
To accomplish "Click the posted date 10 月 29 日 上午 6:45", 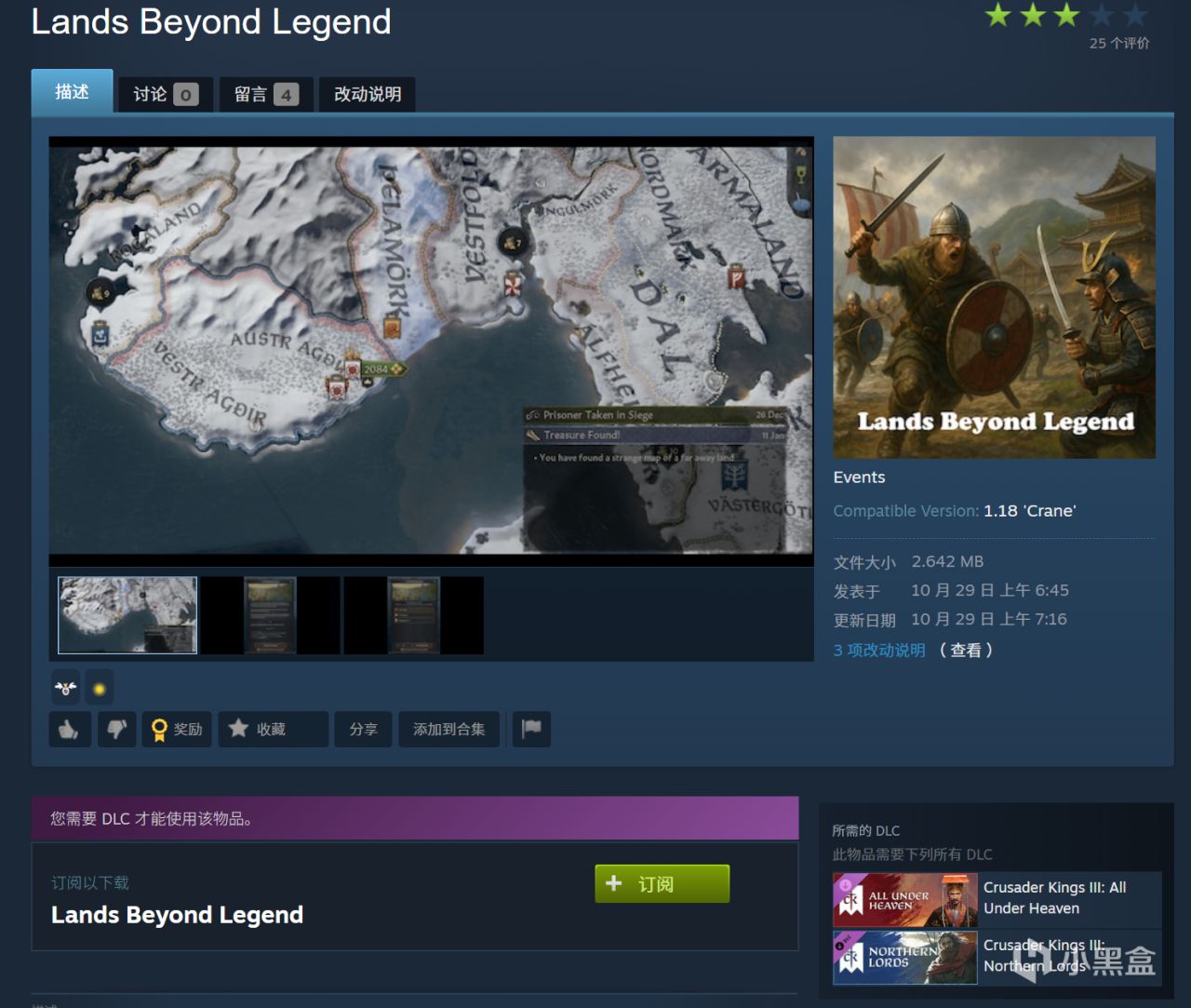I will 990,590.
